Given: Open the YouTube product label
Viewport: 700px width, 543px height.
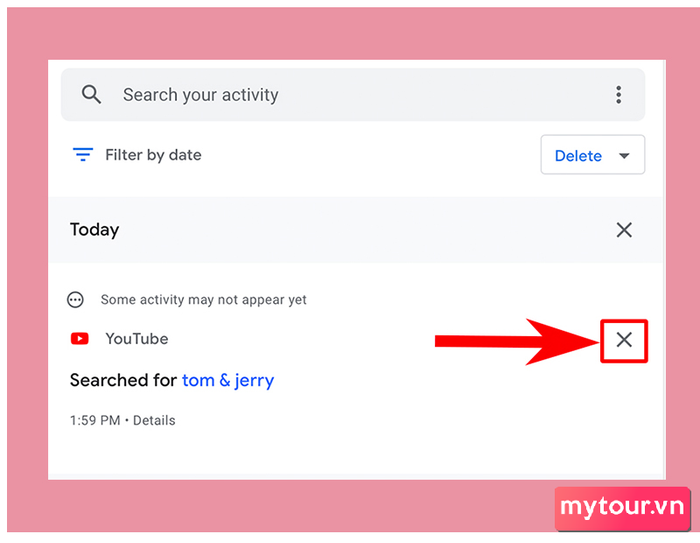Looking at the screenshot, I should (137, 339).
